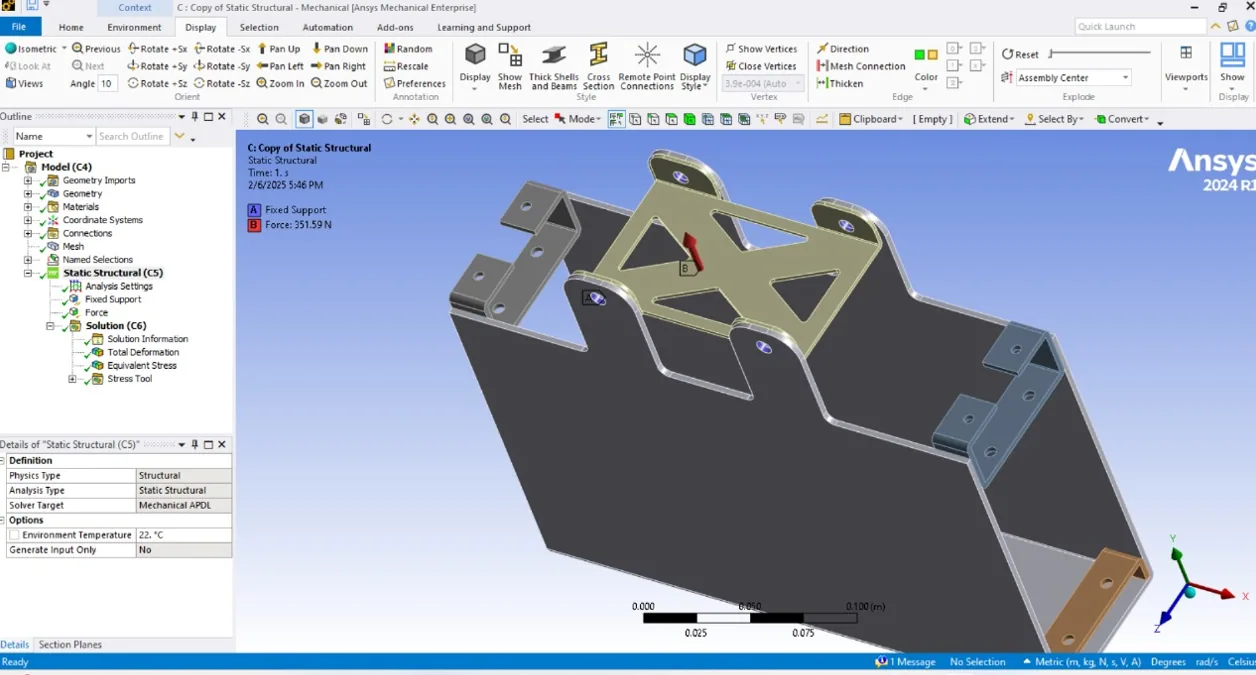Screen dimensions: 1256x675
Task: Click the green edge Color swatch
Action: 920,55
